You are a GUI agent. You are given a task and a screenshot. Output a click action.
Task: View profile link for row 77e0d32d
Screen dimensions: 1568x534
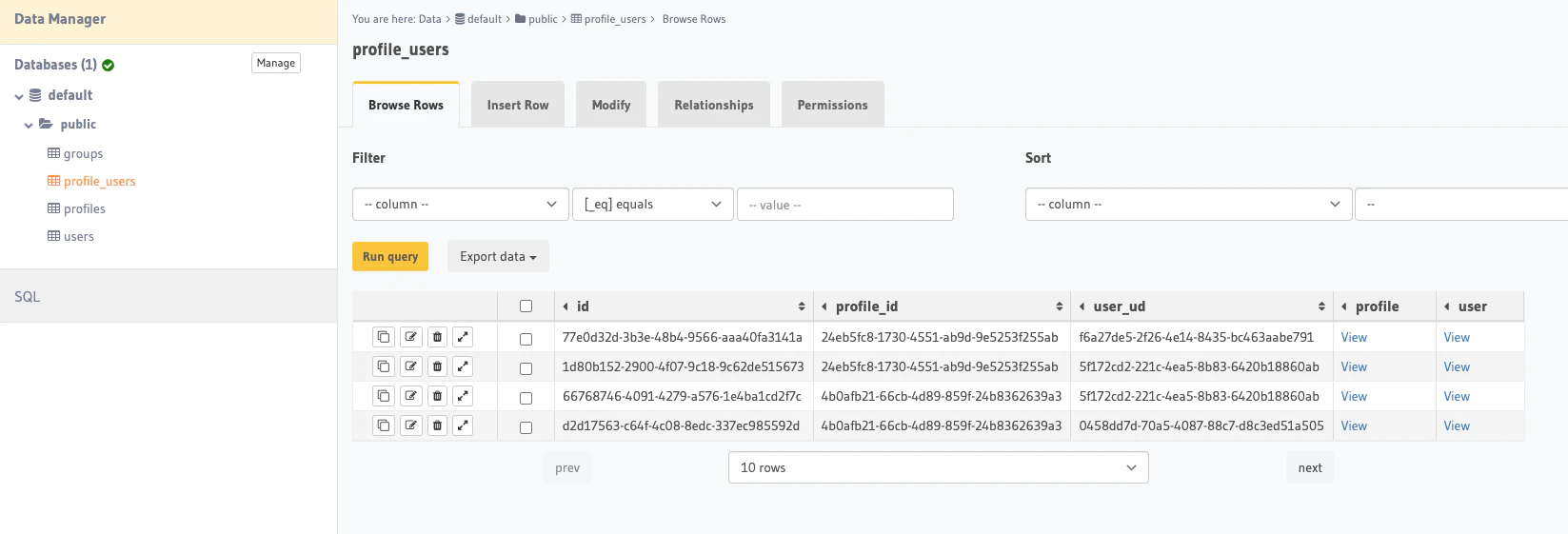tap(1354, 337)
